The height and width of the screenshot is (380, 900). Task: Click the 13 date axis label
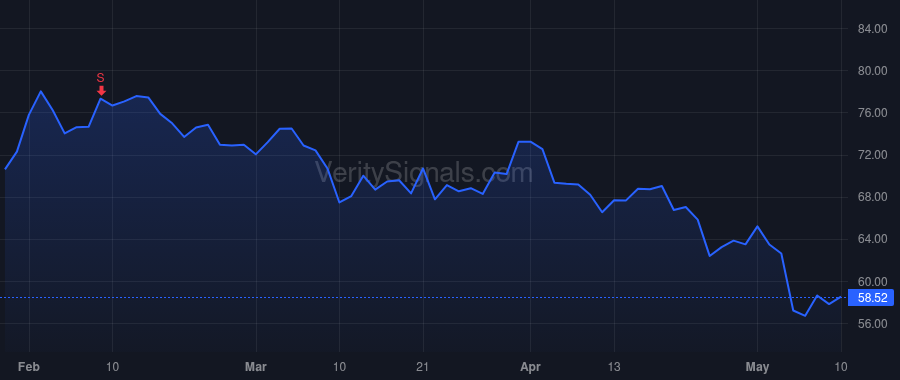614,366
